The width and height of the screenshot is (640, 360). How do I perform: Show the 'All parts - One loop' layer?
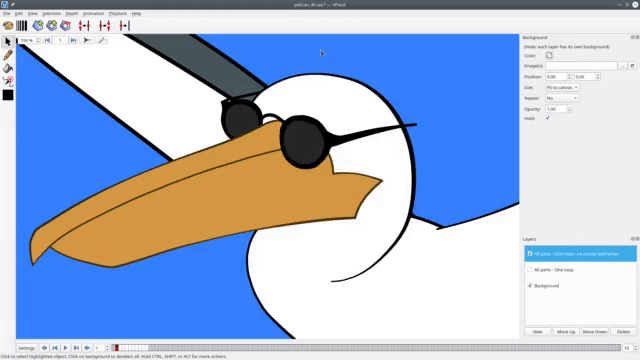click(x=530, y=269)
